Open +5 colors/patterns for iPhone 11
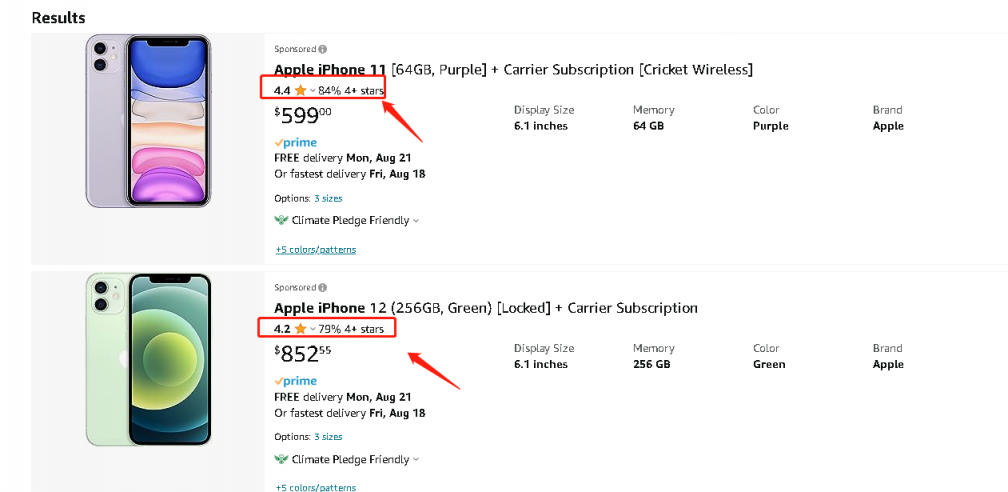Viewport: 1008px width, 492px height. pyautogui.click(x=316, y=250)
